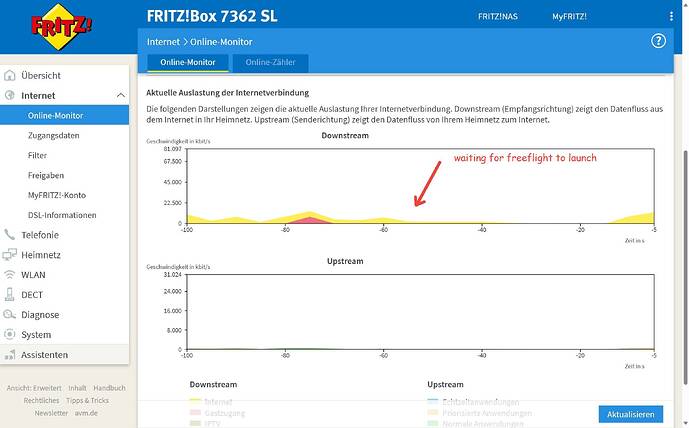Screen dimensions: 689x428
Task: Click the Upstream graph area
Action: (x=421, y=312)
